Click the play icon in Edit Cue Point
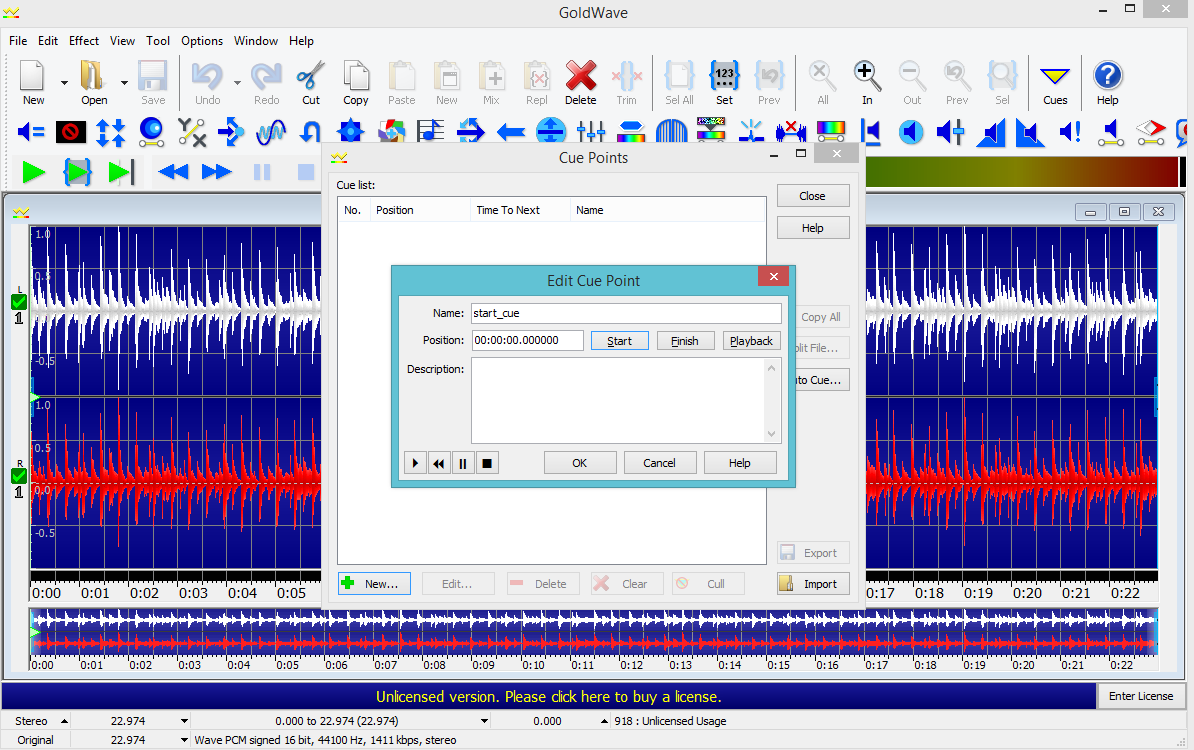 click(x=415, y=463)
